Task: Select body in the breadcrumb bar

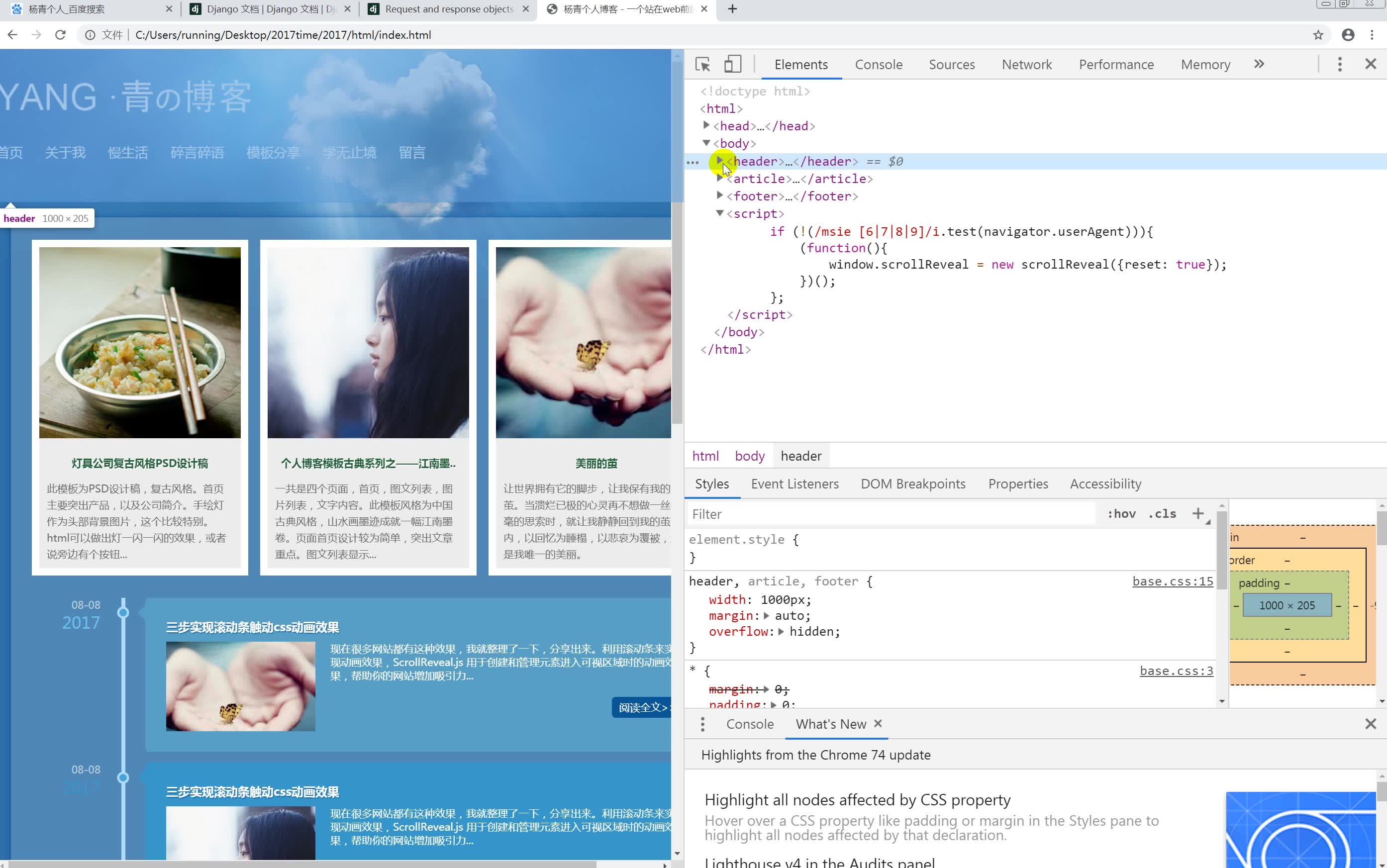Action: coord(750,456)
